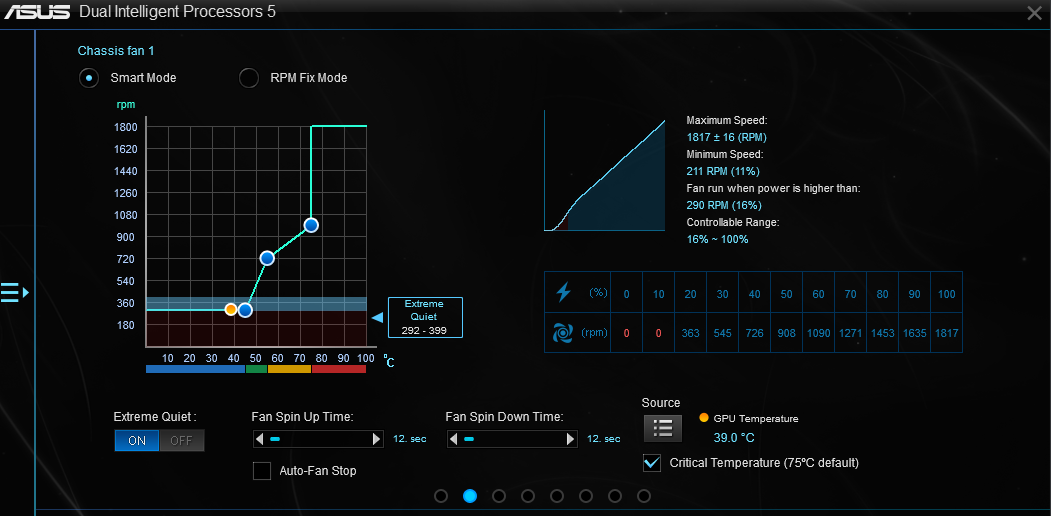Increase Fan Spin Up Time right arrow
This screenshot has height=516, width=1051.
point(377,439)
